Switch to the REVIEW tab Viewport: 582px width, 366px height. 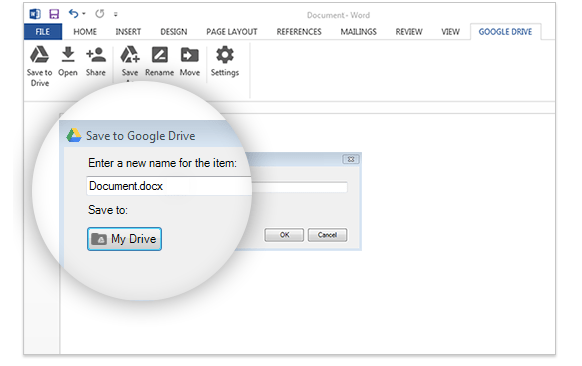point(409,32)
